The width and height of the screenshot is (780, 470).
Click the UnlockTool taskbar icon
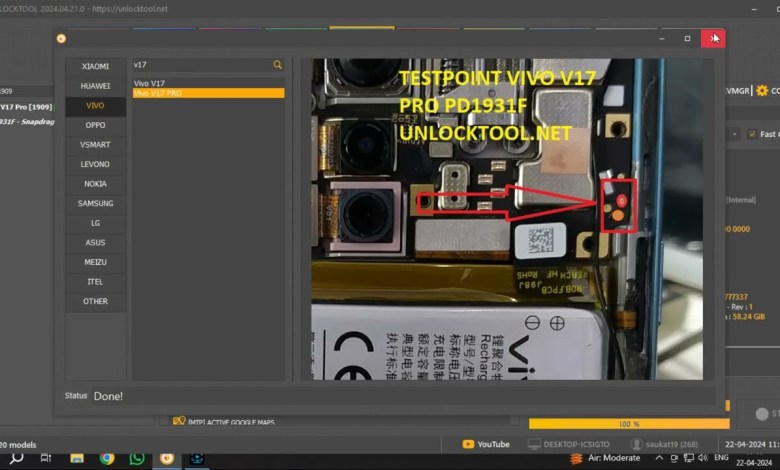pyautogui.click(x=167, y=458)
